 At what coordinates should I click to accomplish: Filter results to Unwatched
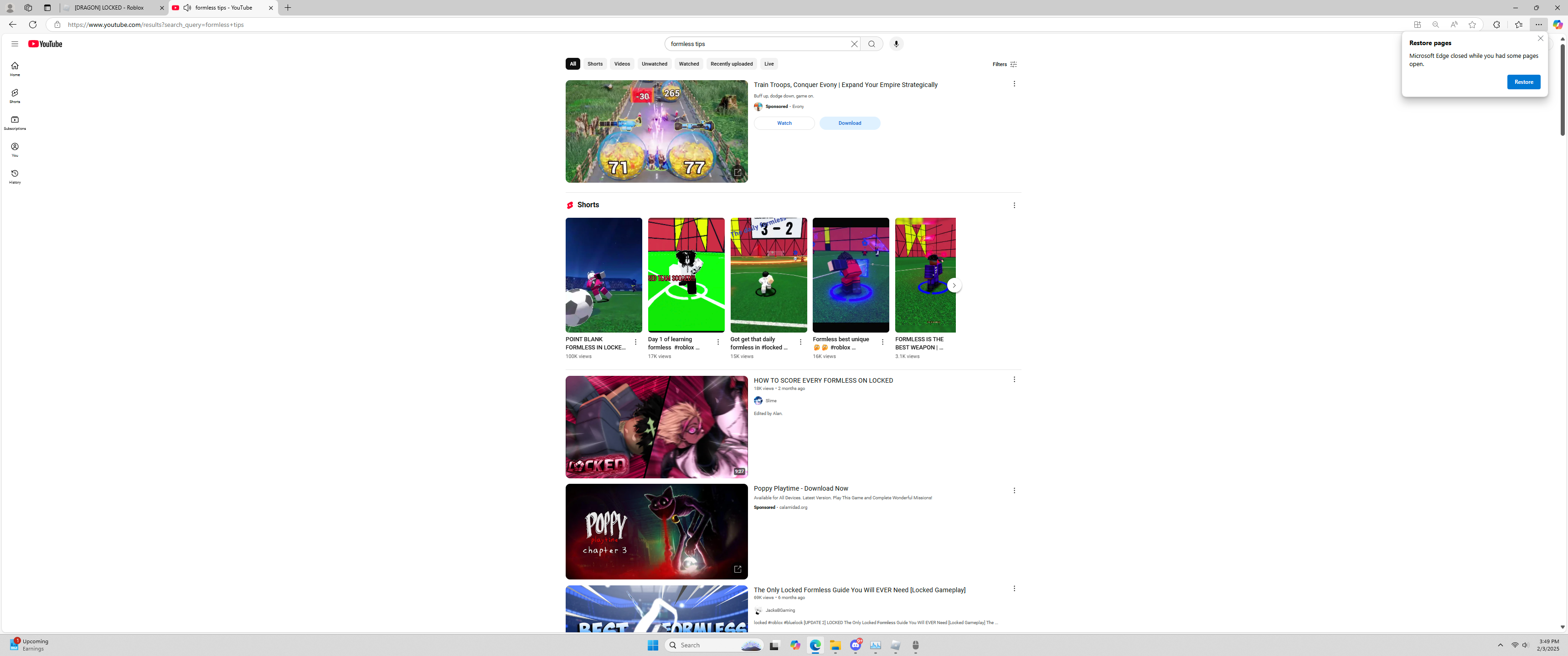click(655, 64)
